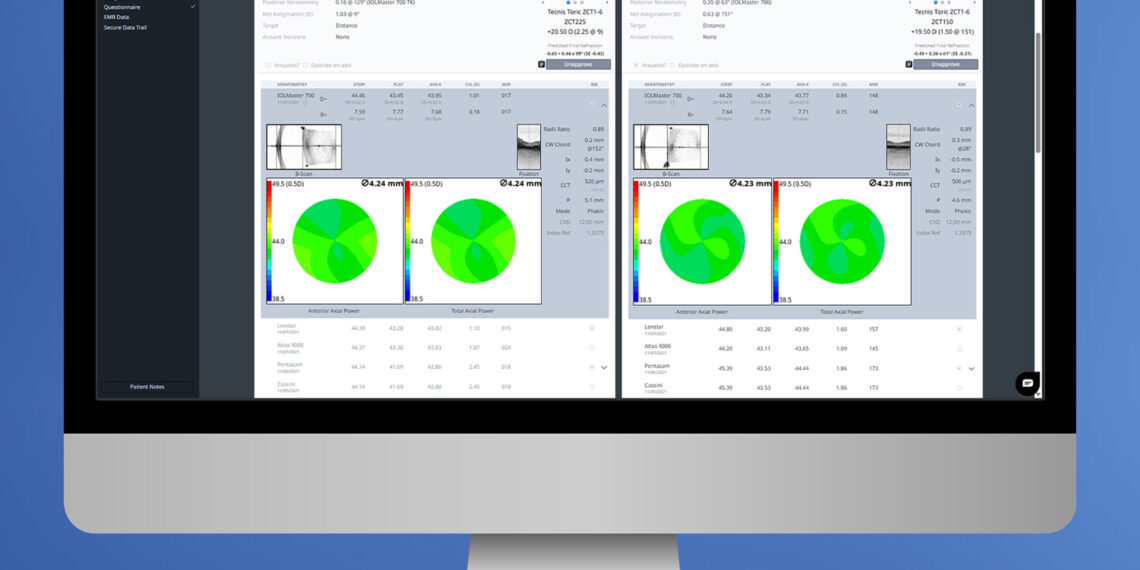Toggle checkbox on right Pentacam row
This screenshot has height=570, width=1140.
(959, 369)
